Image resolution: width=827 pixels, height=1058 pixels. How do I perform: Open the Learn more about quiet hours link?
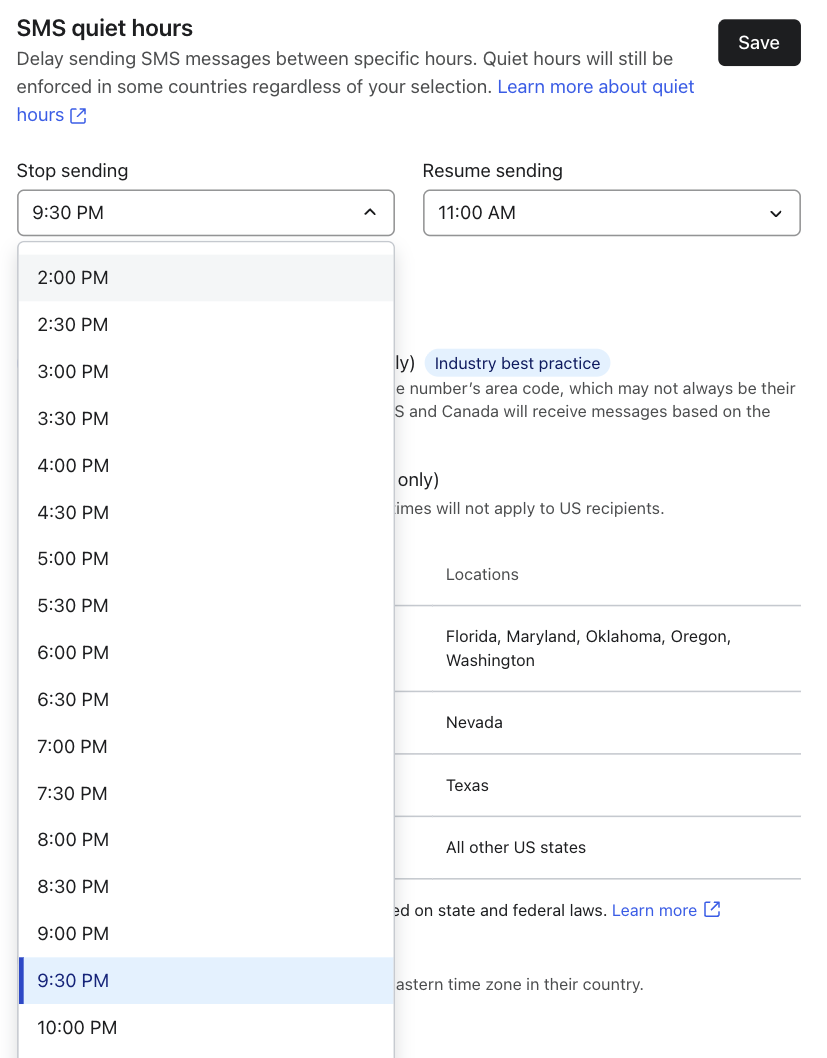point(595,87)
